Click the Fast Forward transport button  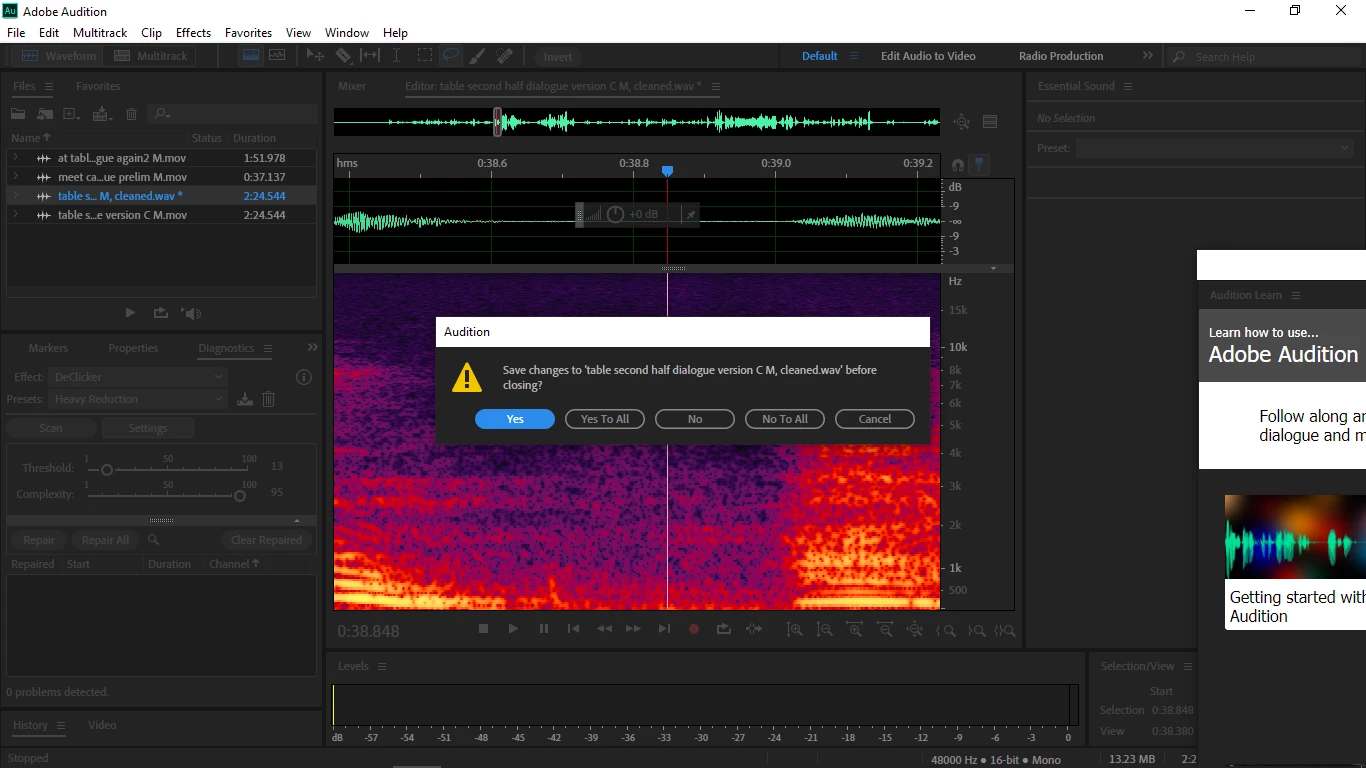tap(633, 629)
